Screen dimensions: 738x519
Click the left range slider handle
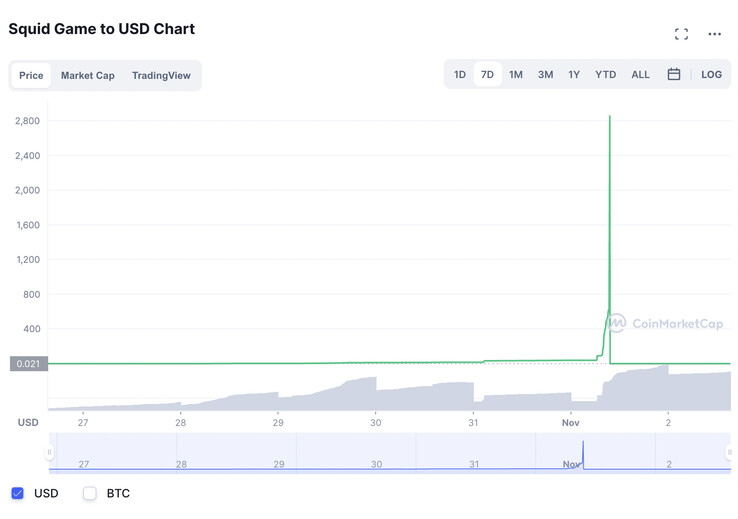(x=49, y=452)
